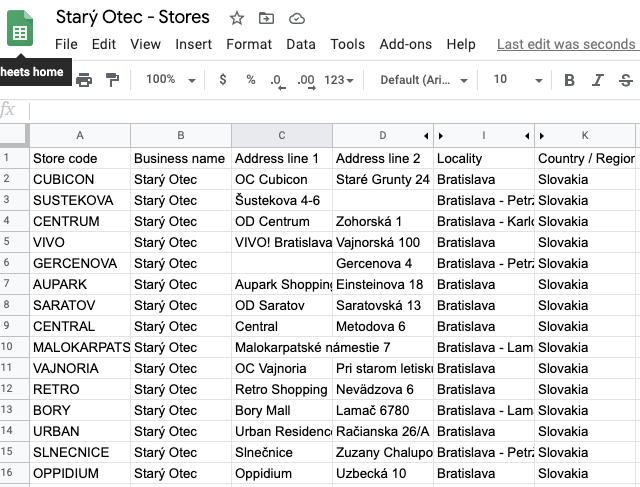
Task: Open the 123 more formats dropdown
Action: [339, 80]
